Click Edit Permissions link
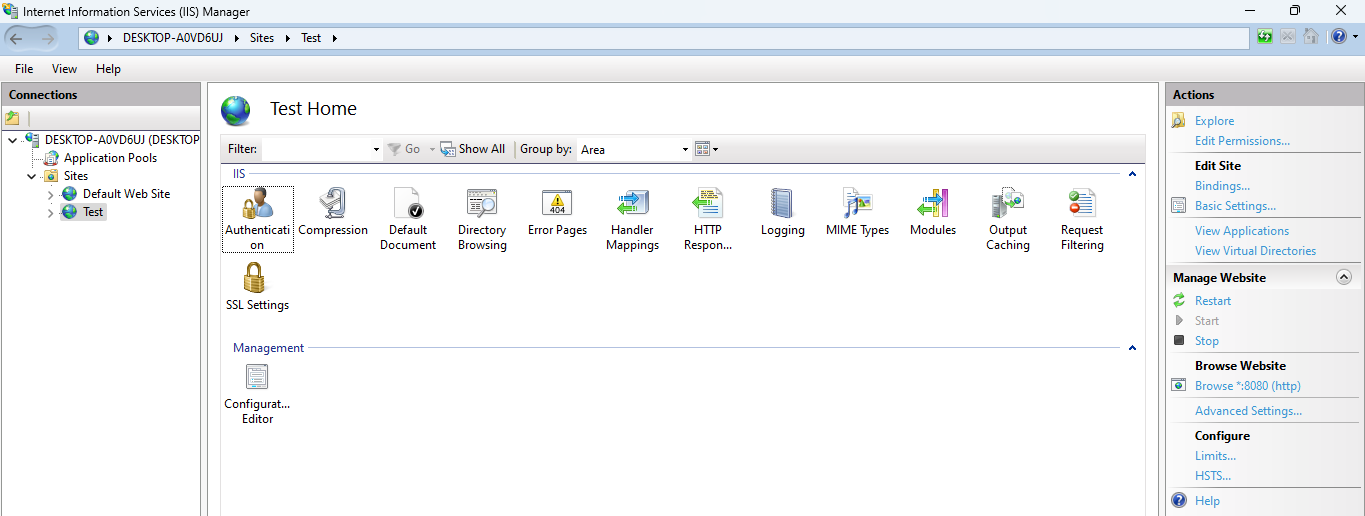Screen dimensions: 1365x516 pos(1242,141)
